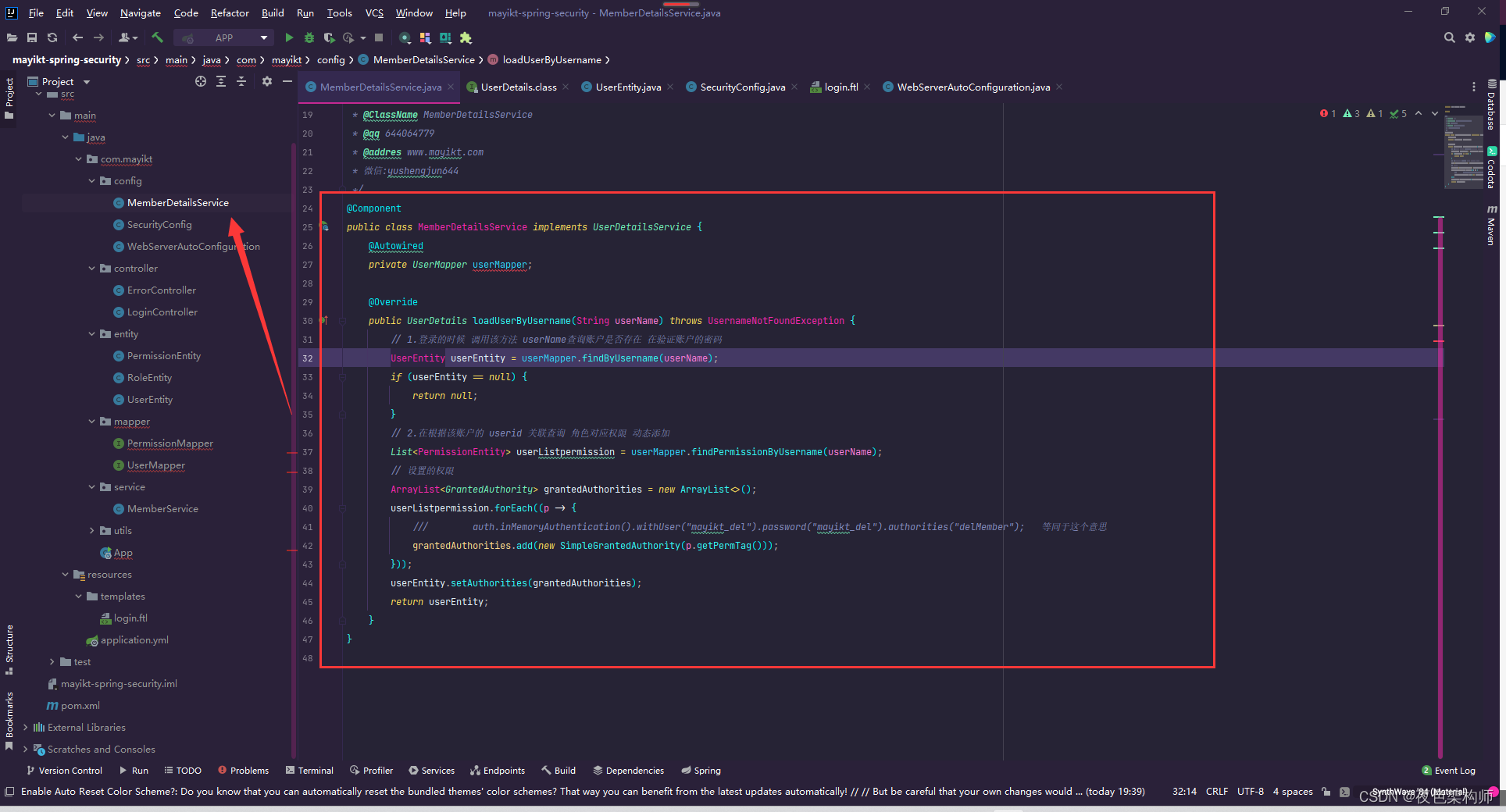Collapse the controller folder
Viewport: 1506px width, 812px height.
tap(92, 268)
